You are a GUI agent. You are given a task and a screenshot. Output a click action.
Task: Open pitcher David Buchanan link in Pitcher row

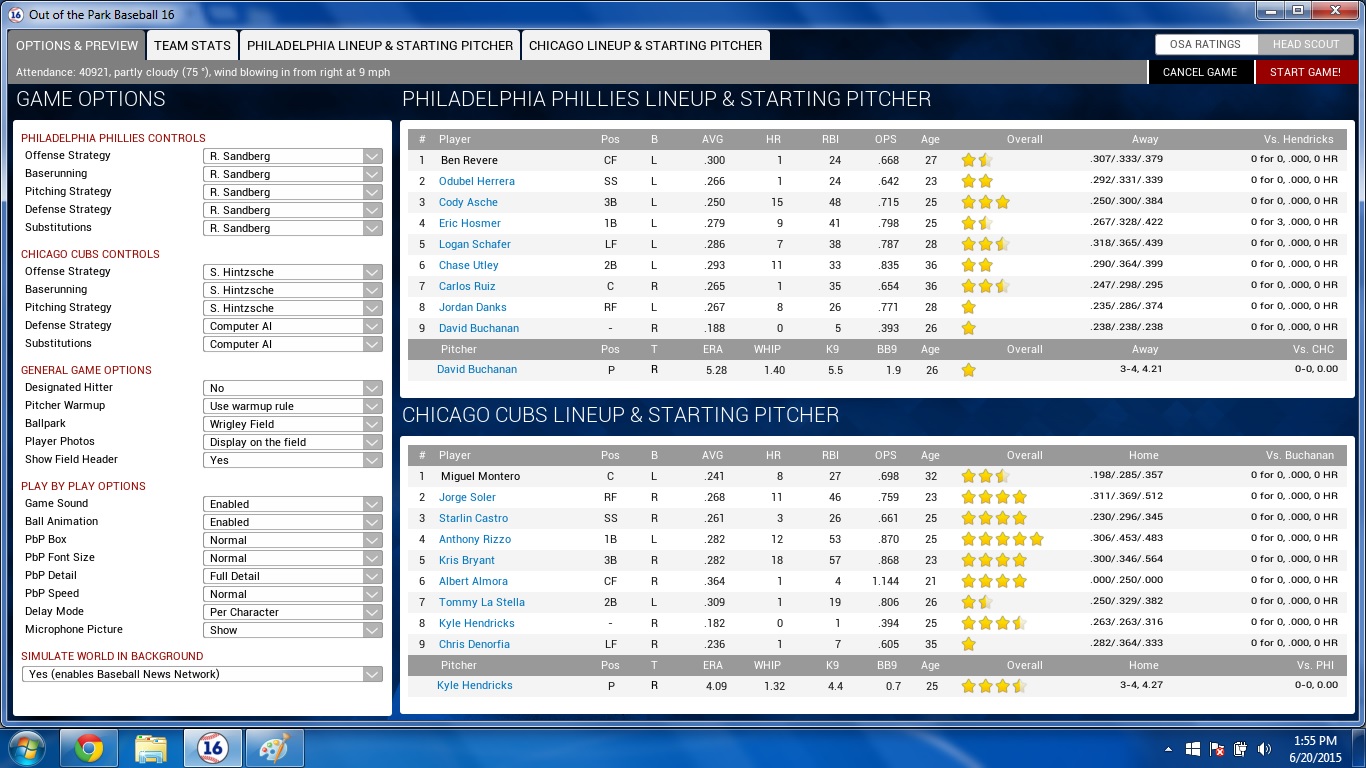(x=477, y=369)
